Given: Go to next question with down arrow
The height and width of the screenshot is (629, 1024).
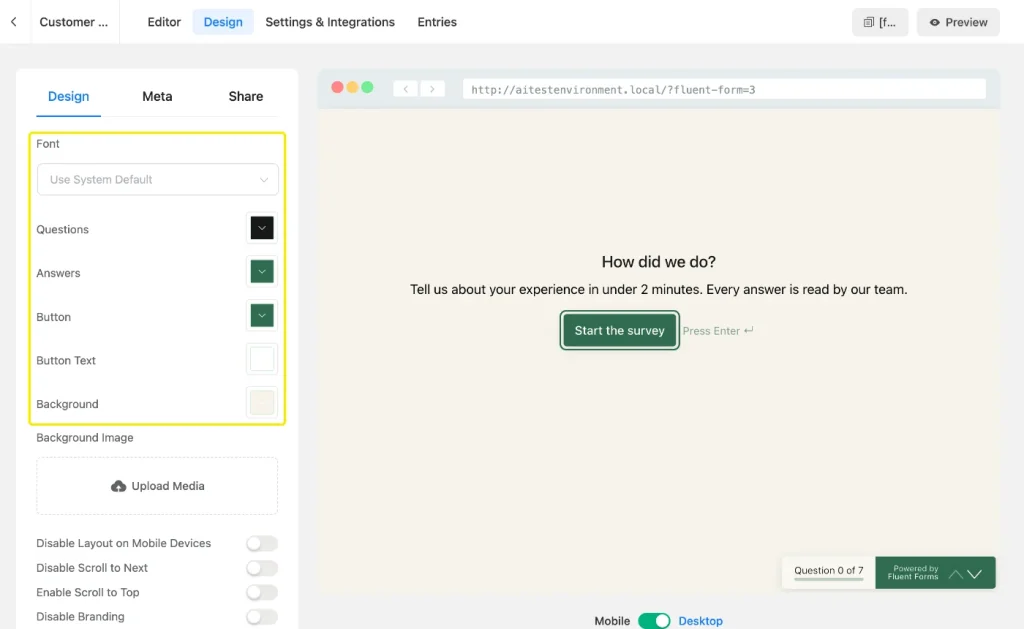Looking at the screenshot, I should click(974, 573).
